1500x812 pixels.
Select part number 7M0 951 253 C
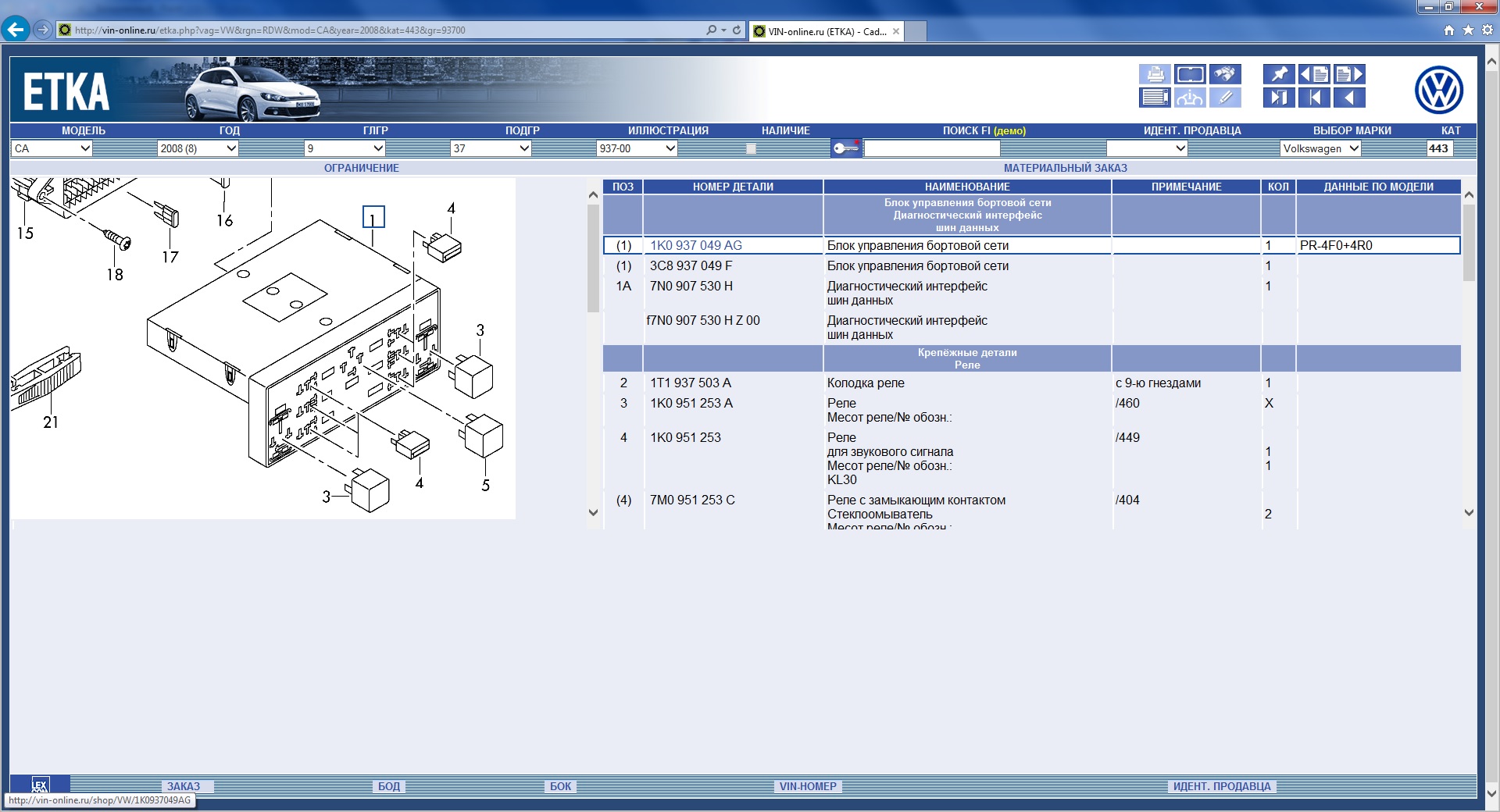[692, 500]
